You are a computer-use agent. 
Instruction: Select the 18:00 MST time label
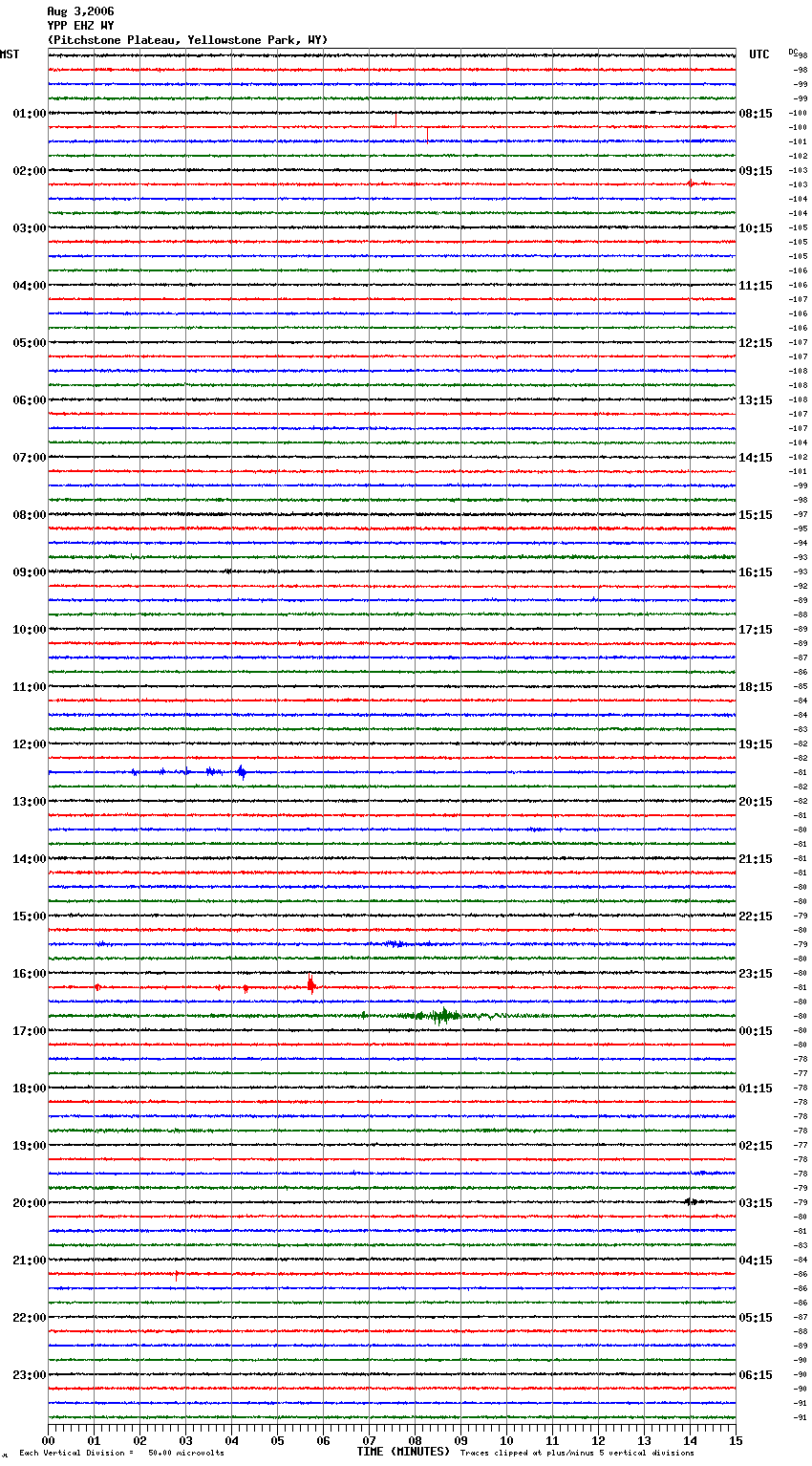click(x=30, y=1089)
